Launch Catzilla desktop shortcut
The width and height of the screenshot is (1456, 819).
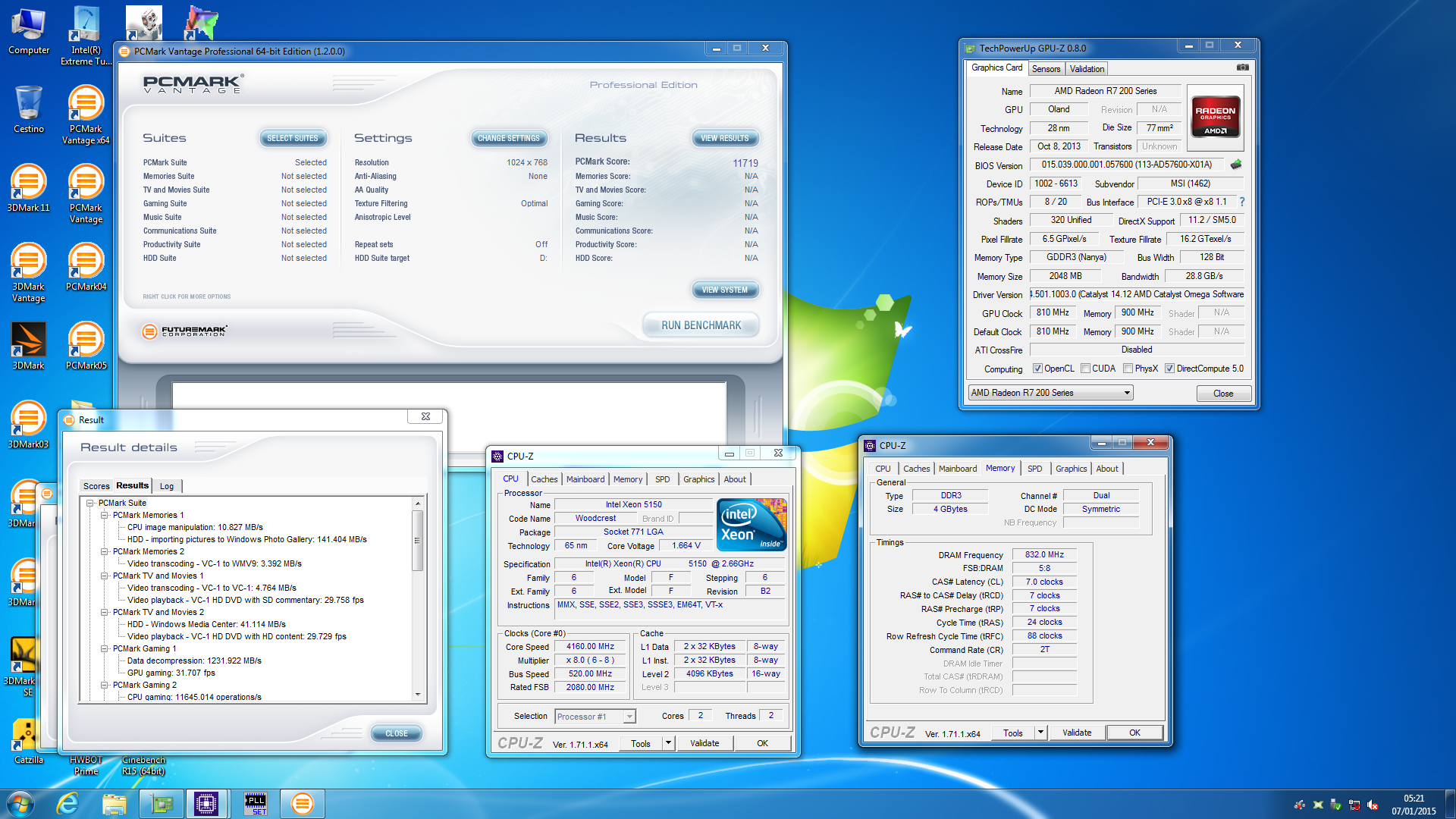pos(29,741)
